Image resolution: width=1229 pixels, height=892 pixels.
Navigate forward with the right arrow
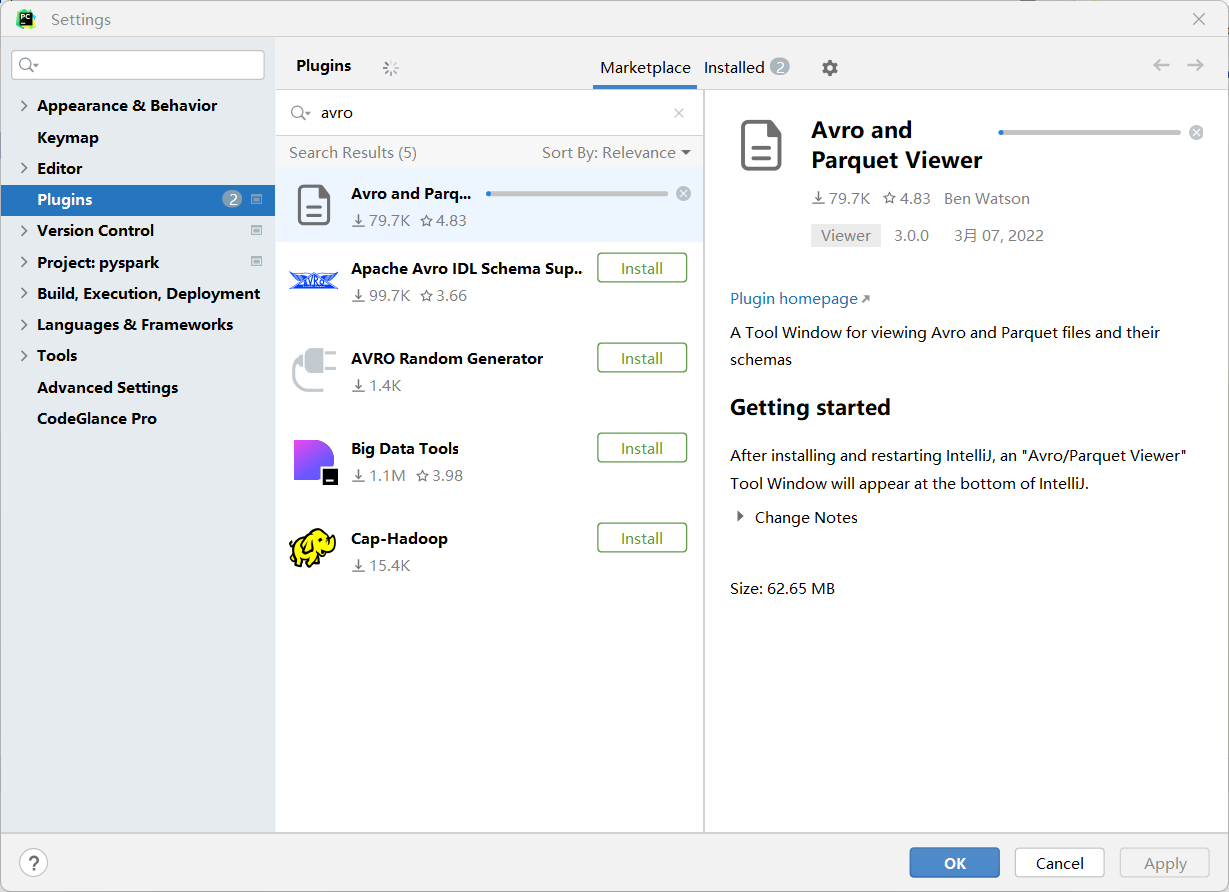[1195, 65]
